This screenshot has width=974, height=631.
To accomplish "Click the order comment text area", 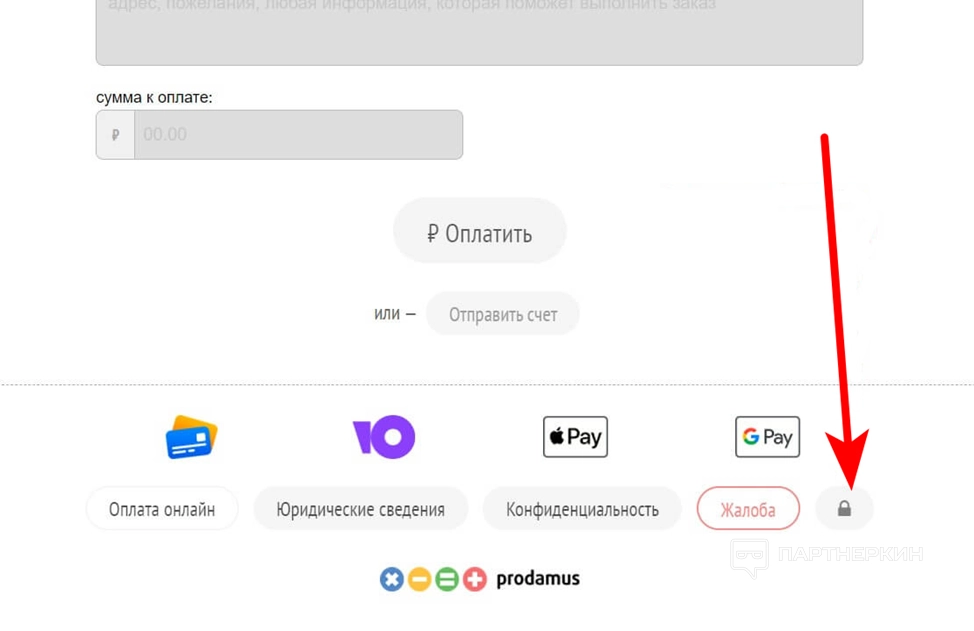I will (x=479, y=32).
